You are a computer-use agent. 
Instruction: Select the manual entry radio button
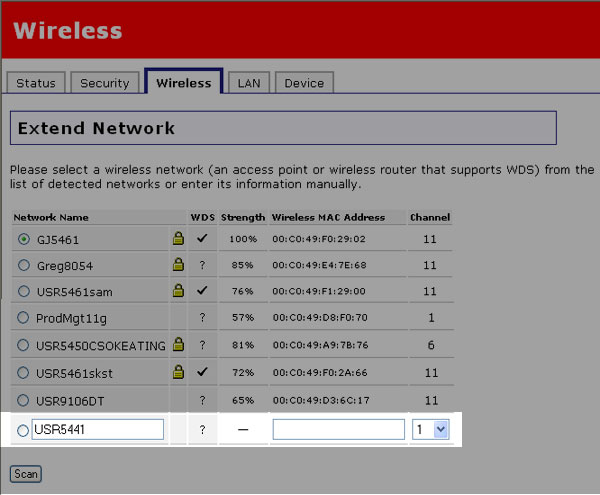coord(23,430)
